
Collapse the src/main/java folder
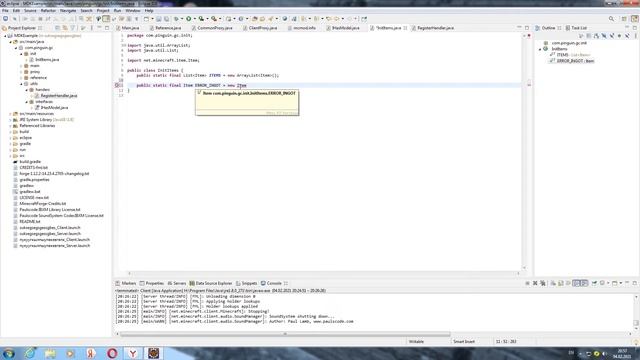(11, 42)
